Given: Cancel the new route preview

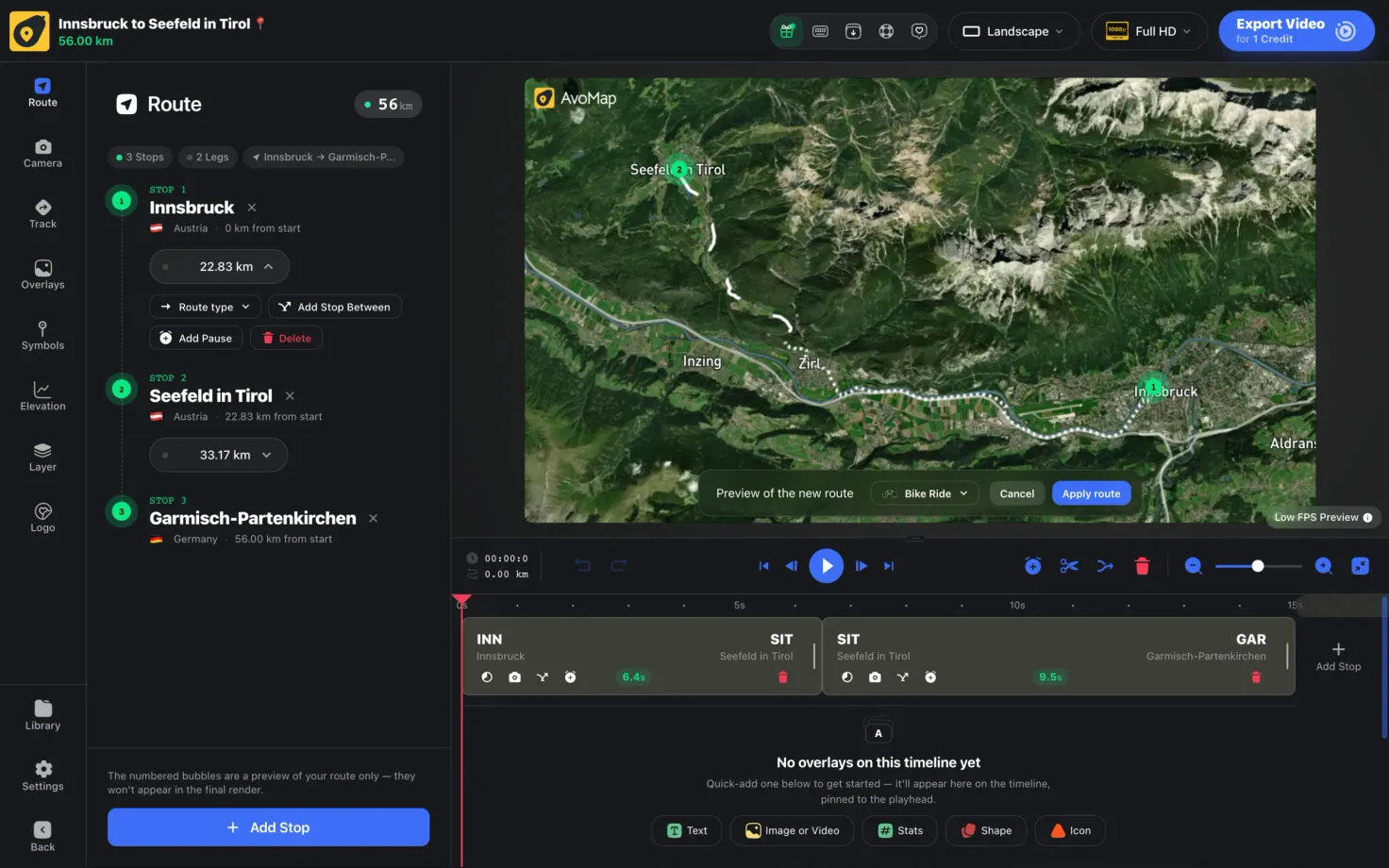Looking at the screenshot, I should click(x=1017, y=493).
